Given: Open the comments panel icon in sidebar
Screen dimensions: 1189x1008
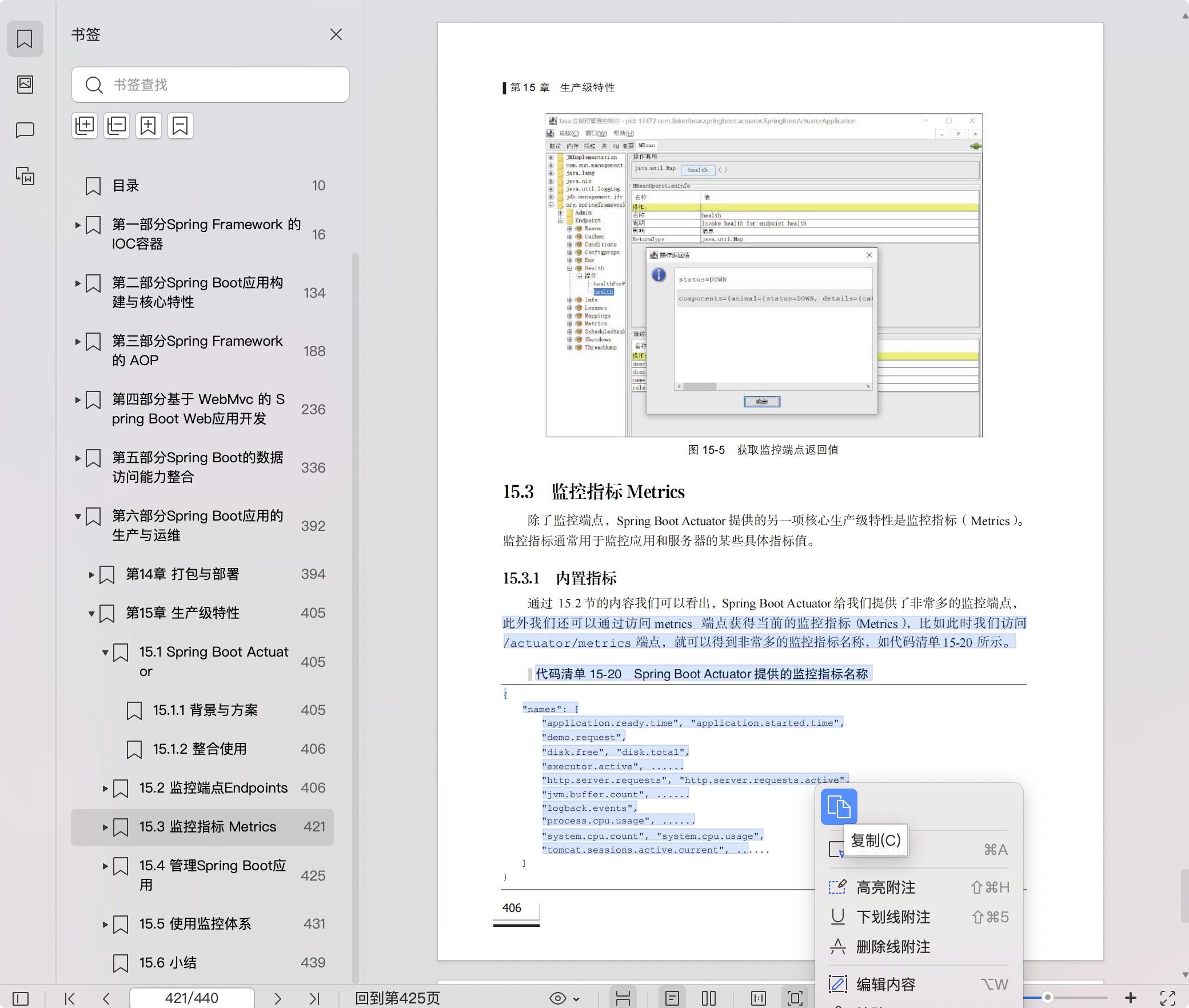Looking at the screenshot, I should (25, 130).
